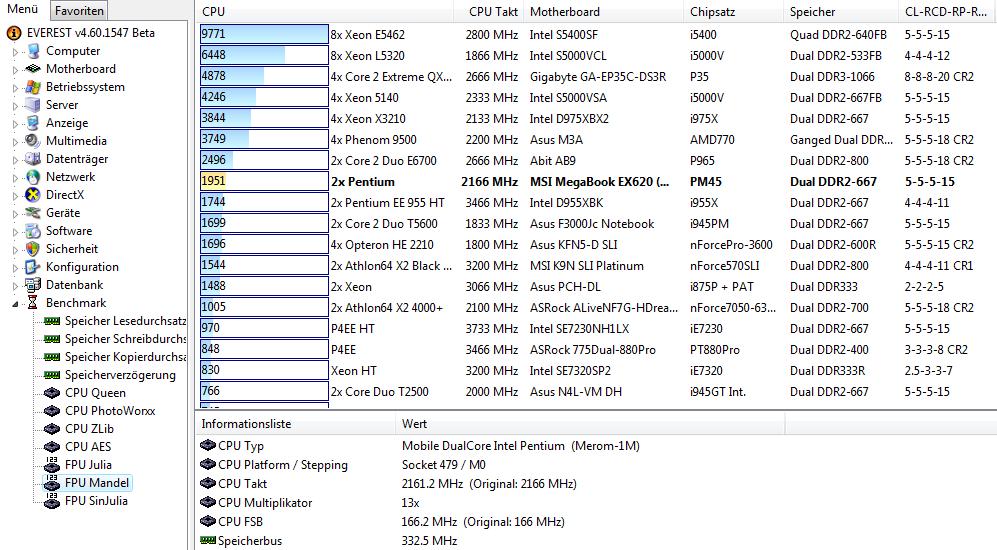The image size is (997, 550).
Task: Select the Computer tree icon
Action: [x=33, y=51]
